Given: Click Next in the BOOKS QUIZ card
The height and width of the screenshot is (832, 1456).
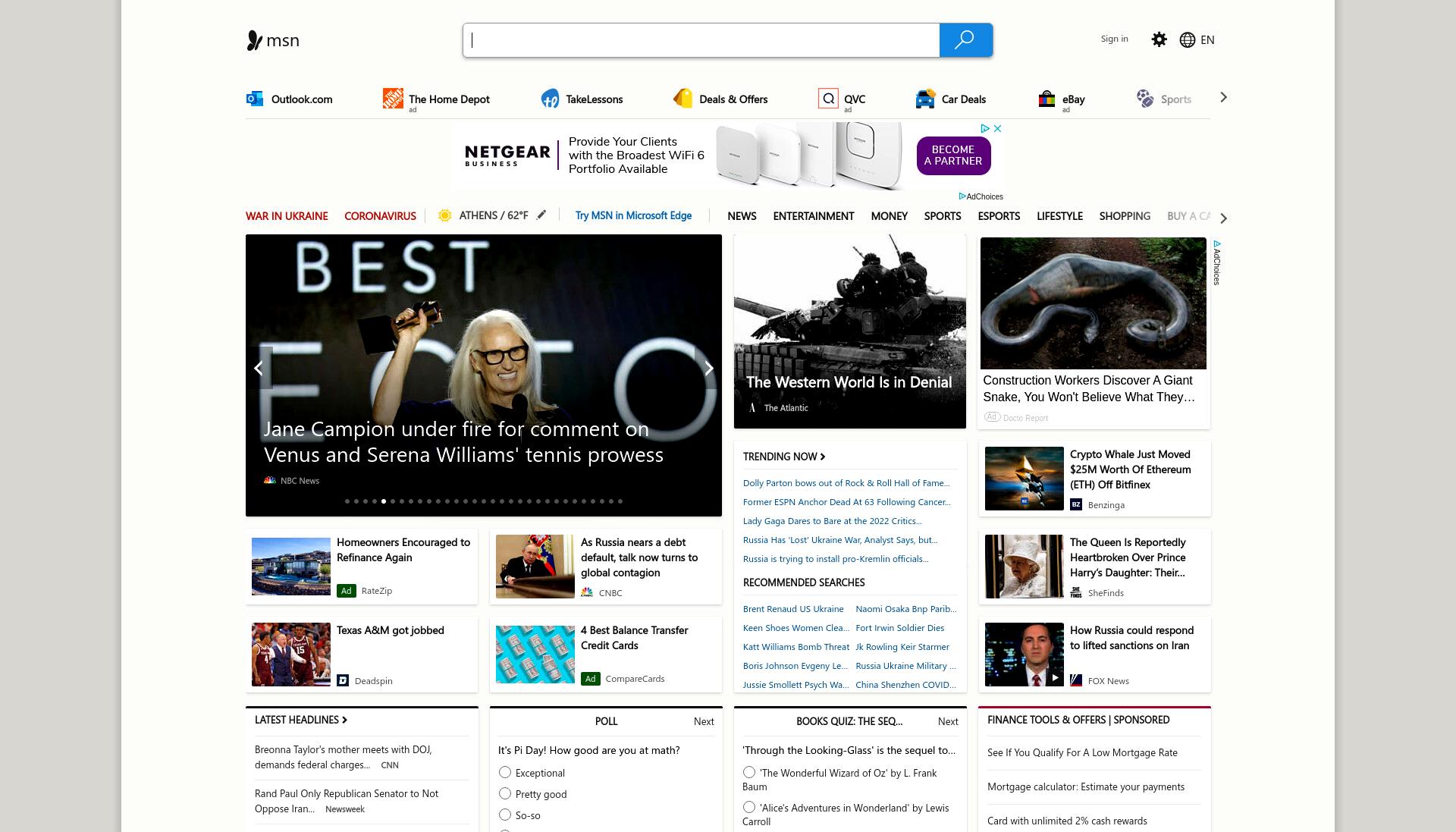Looking at the screenshot, I should click(x=948, y=721).
